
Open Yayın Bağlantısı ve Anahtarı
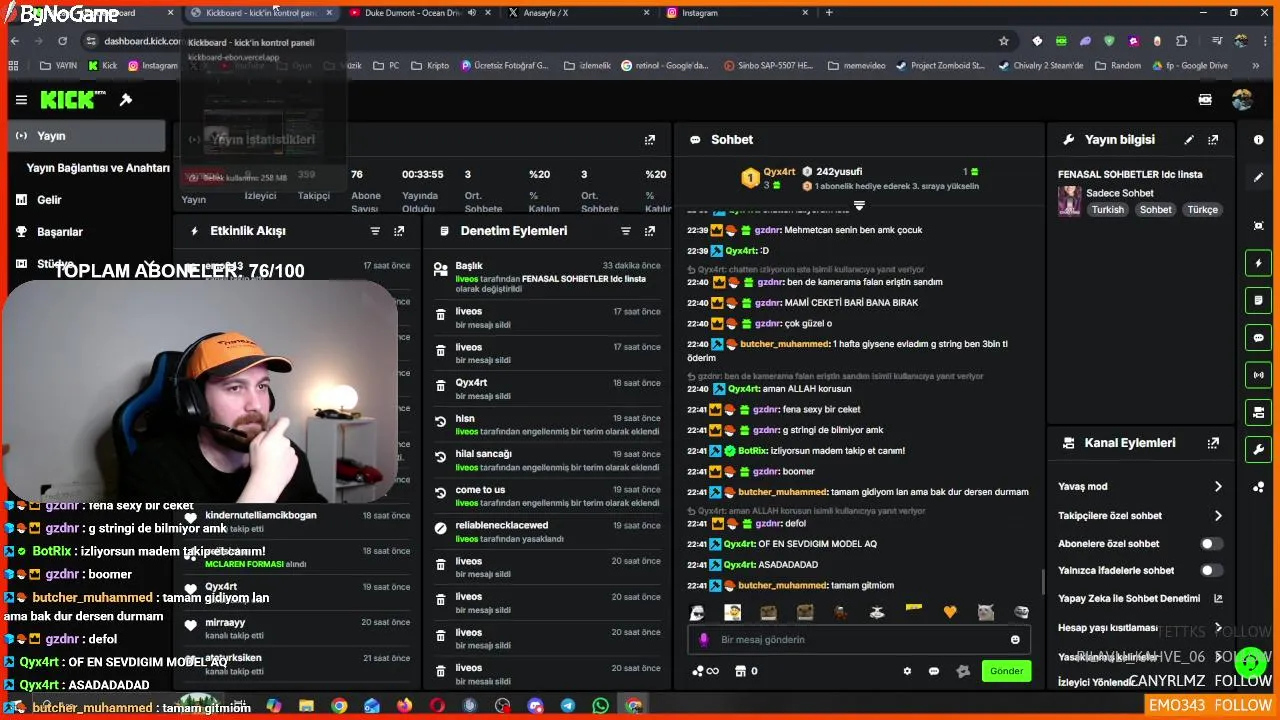(x=98, y=168)
